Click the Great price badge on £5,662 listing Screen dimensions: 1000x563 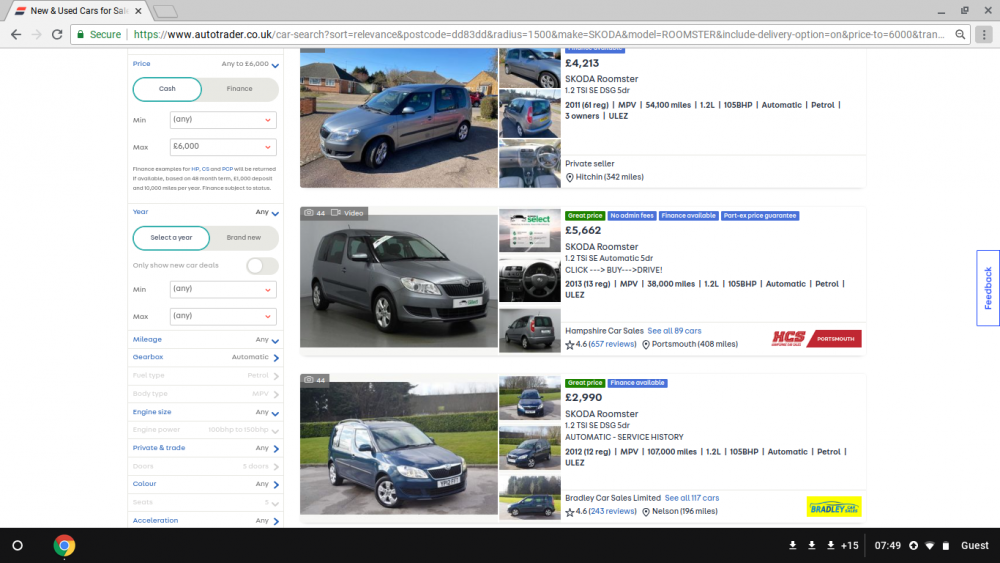tap(585, 216)
